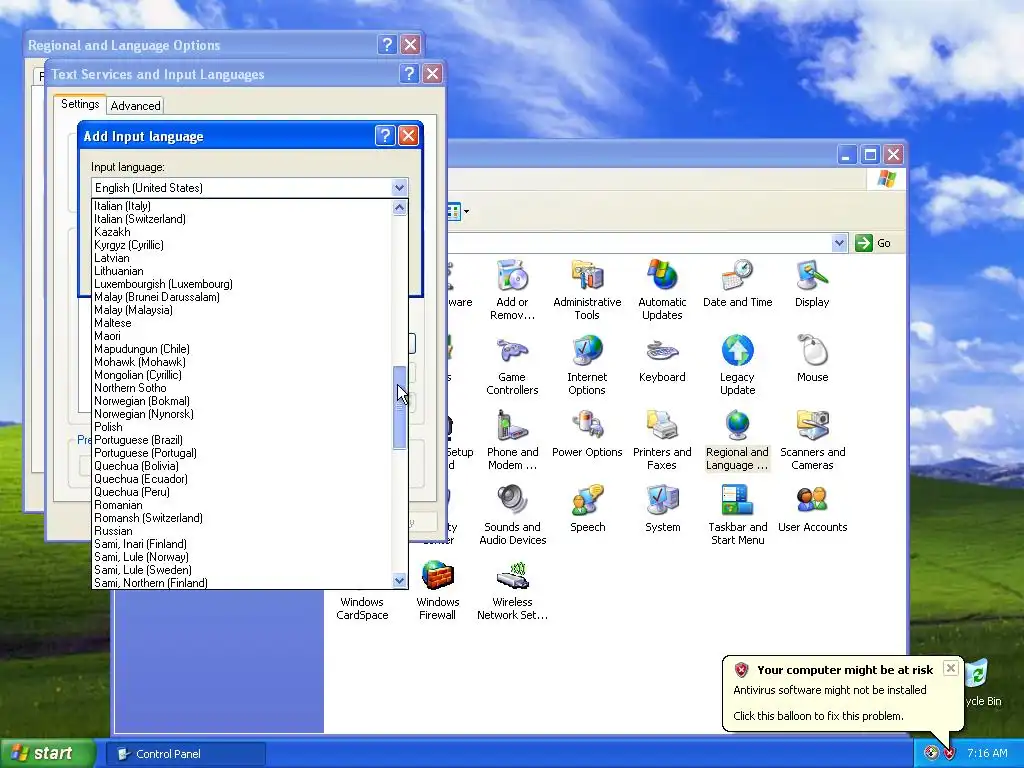The image size is (1024, 768).
Task: Select Luxembourgish (Luxembourg) entry
Action: point(242,284)
